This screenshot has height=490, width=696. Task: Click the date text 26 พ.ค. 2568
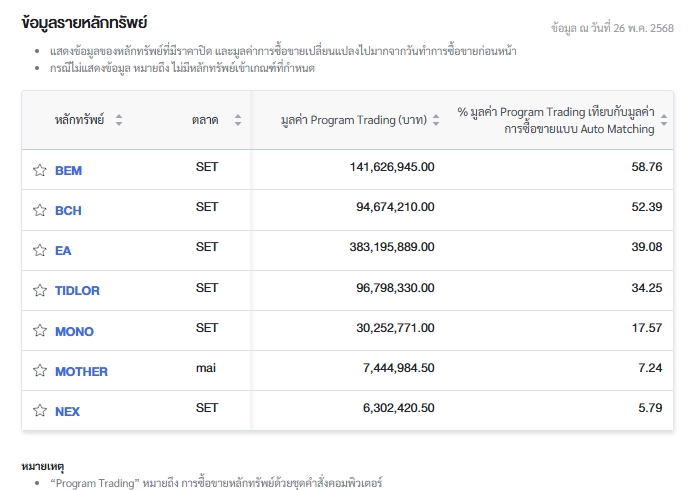pyautogui.click(x=643, y=28)
